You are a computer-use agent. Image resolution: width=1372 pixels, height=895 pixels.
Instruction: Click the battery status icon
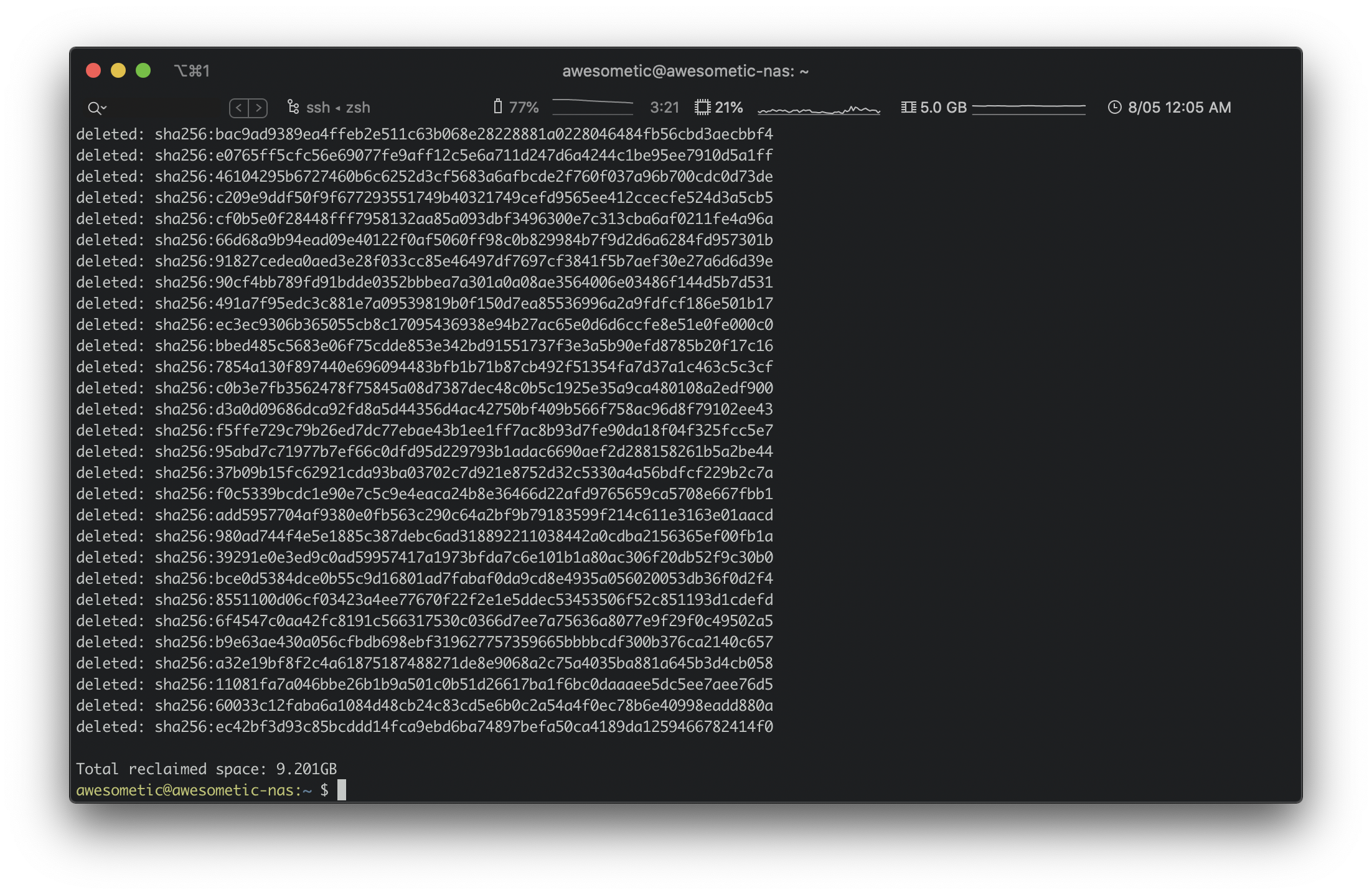tap(497, 107)
